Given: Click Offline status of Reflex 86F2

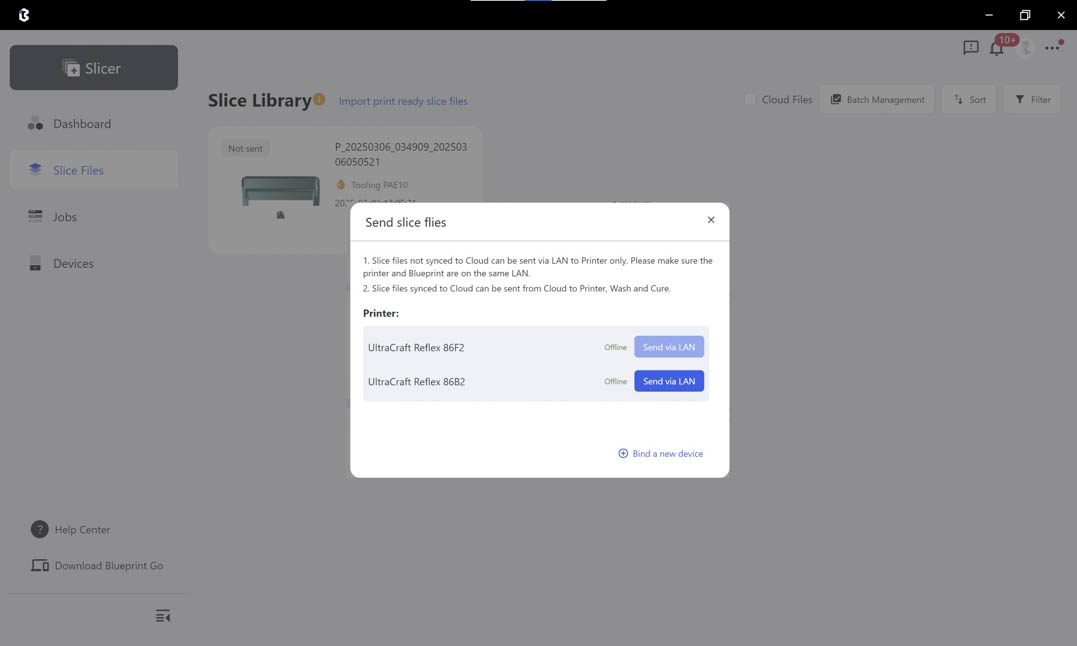Looking at the screenshot, I should point(615,347).
